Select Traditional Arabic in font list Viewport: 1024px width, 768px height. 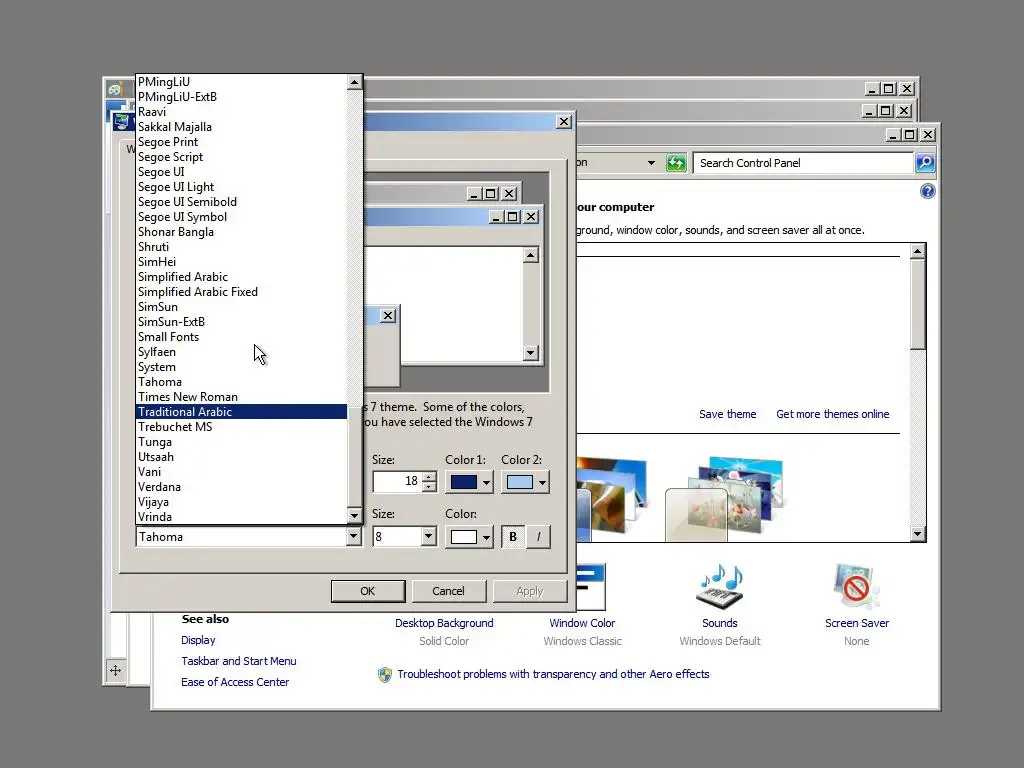242,411
